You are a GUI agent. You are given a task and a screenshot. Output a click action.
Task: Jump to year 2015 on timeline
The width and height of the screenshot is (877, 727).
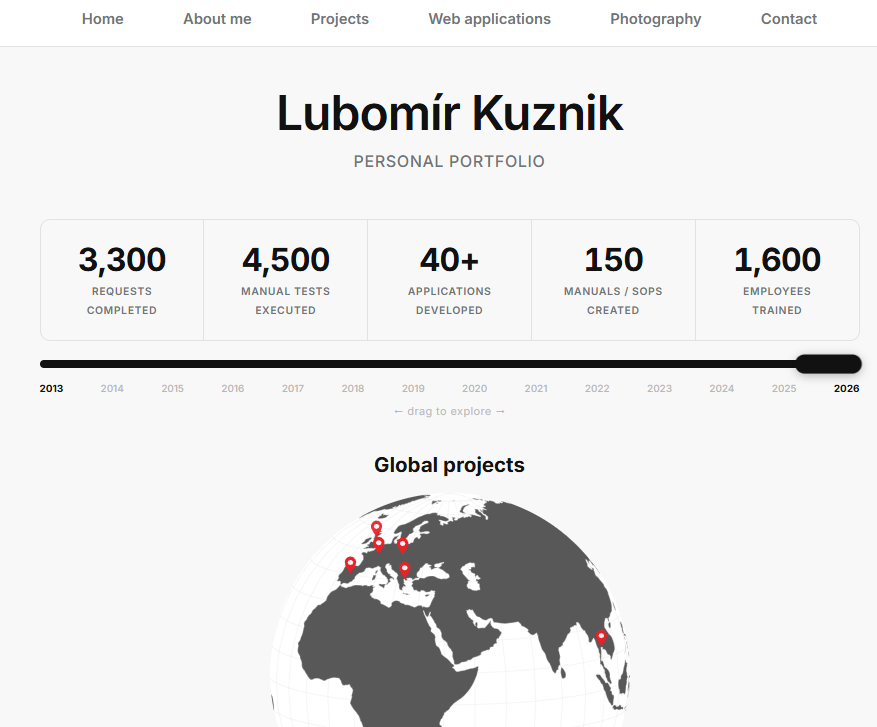172,389
